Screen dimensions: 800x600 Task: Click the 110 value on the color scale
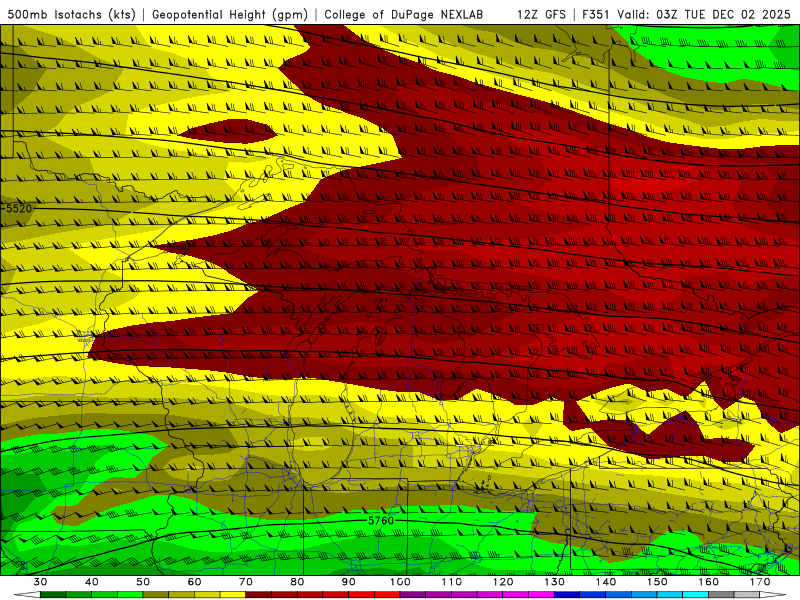(452, 582)
